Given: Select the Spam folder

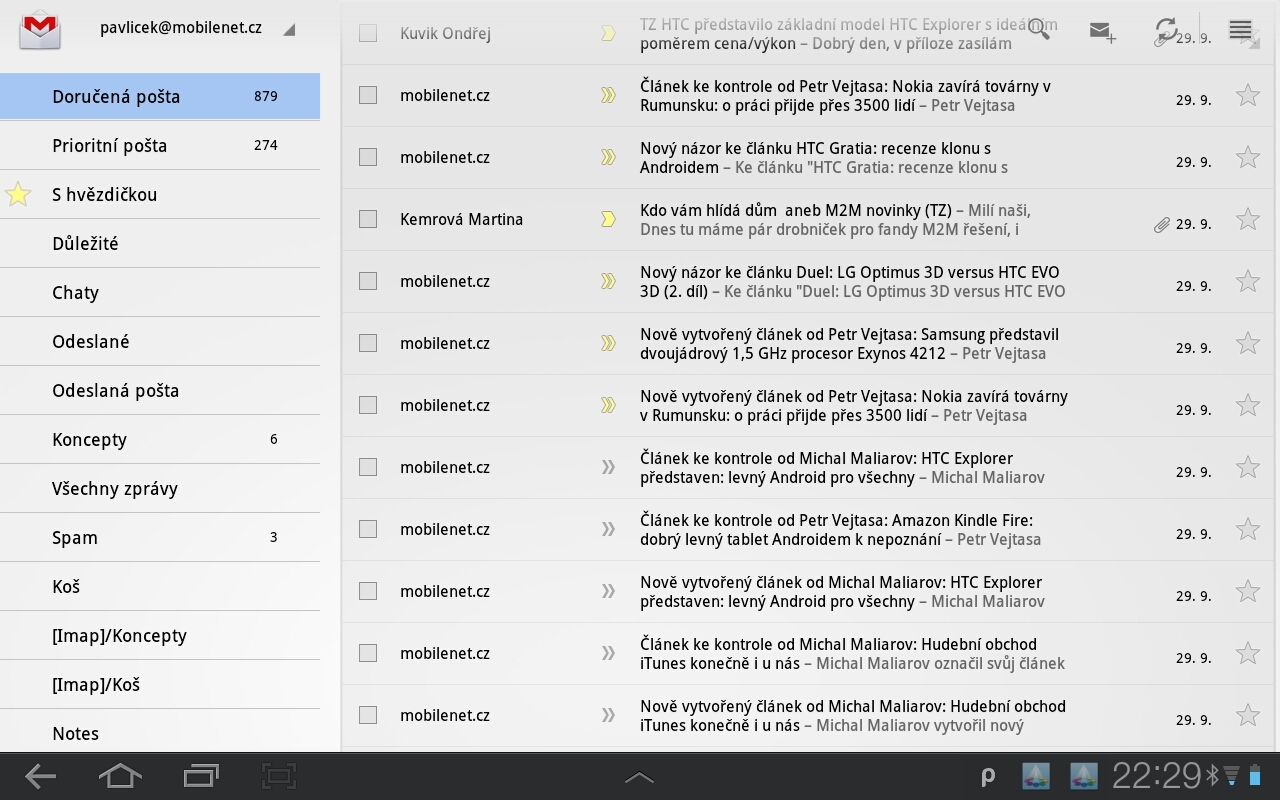Looking at the screenshot, I should pyautogui.click(x=160, y=538).
